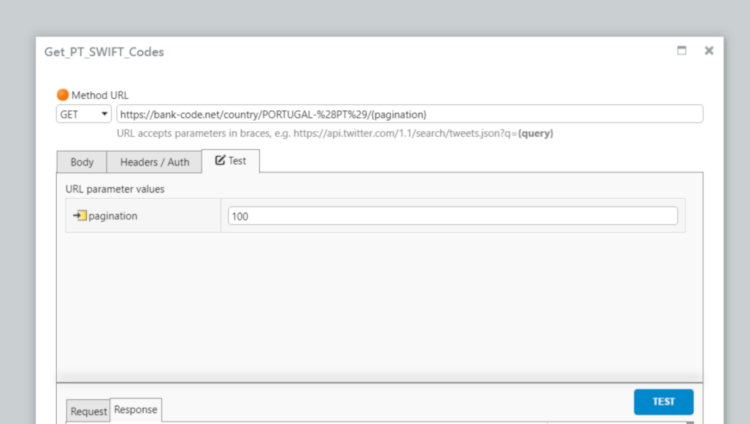Screen dimensions: 750x424
Task: Click the 'pagination' parameter name text
Action: 113,216
